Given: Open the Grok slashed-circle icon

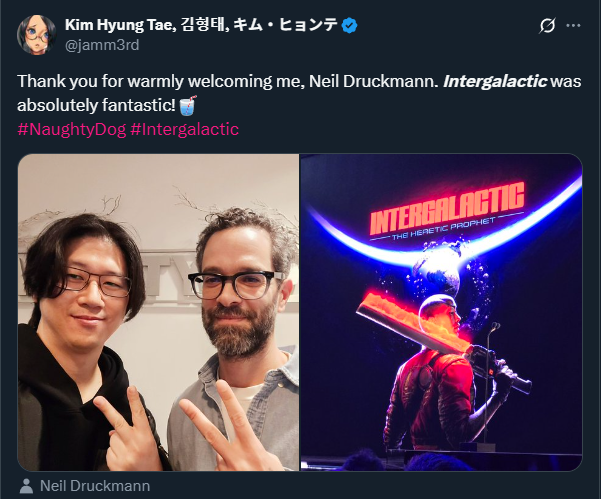Looking at the screenshot, I should click(547, 26).
